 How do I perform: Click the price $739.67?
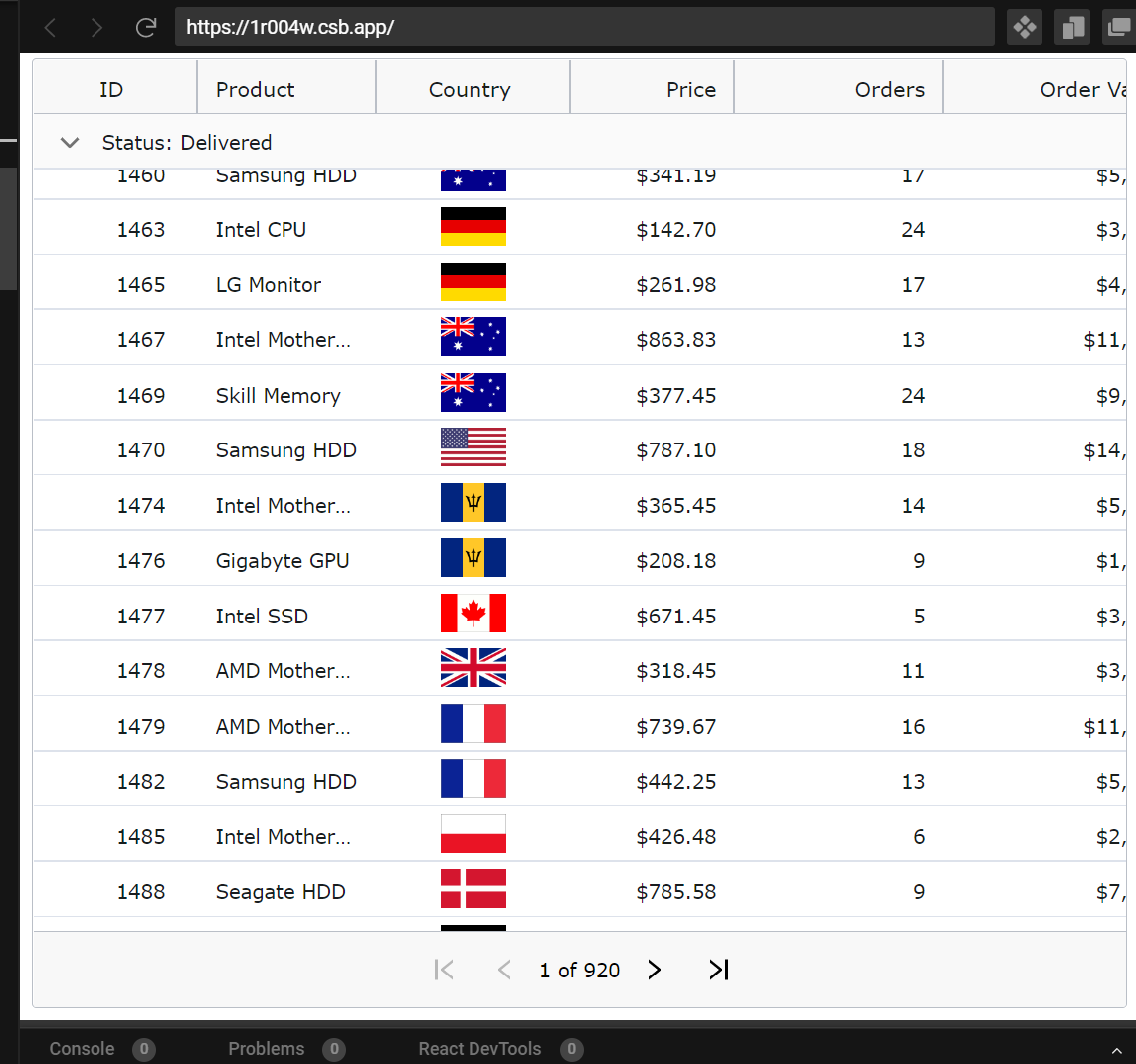coord(676,727)
